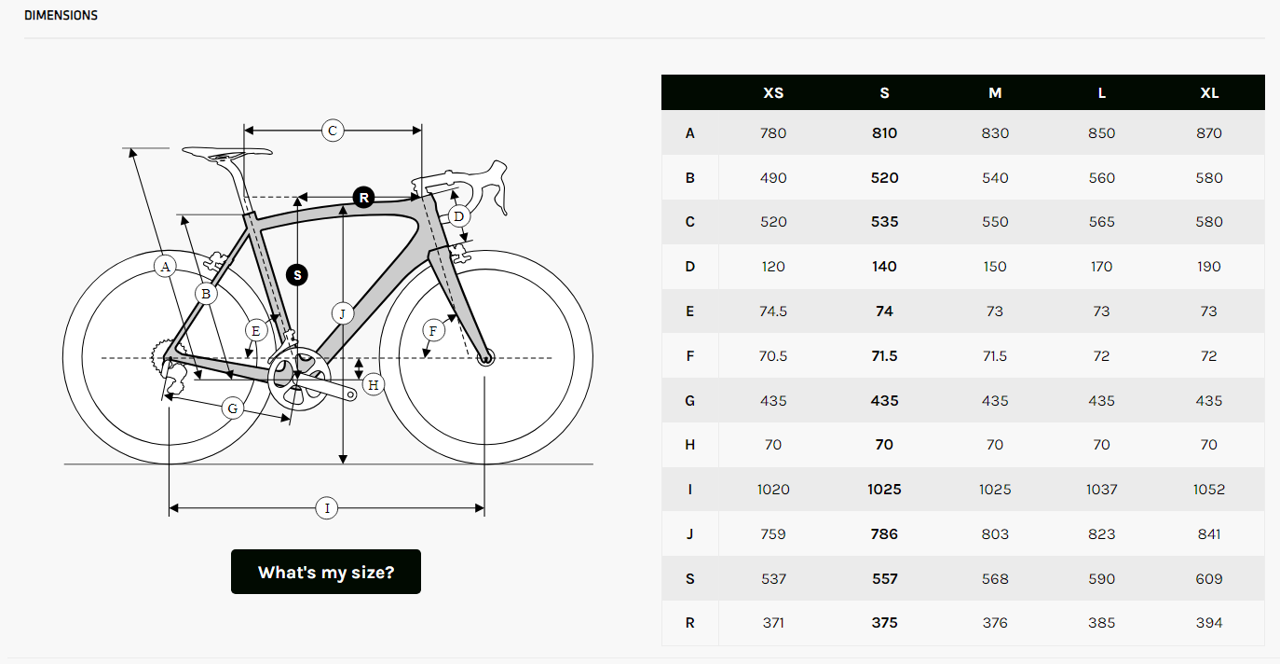This screenshot has width=1280, height=664.
Task: Click the row A label in the table
Action: pyautogui.click(x=690, y=133)
